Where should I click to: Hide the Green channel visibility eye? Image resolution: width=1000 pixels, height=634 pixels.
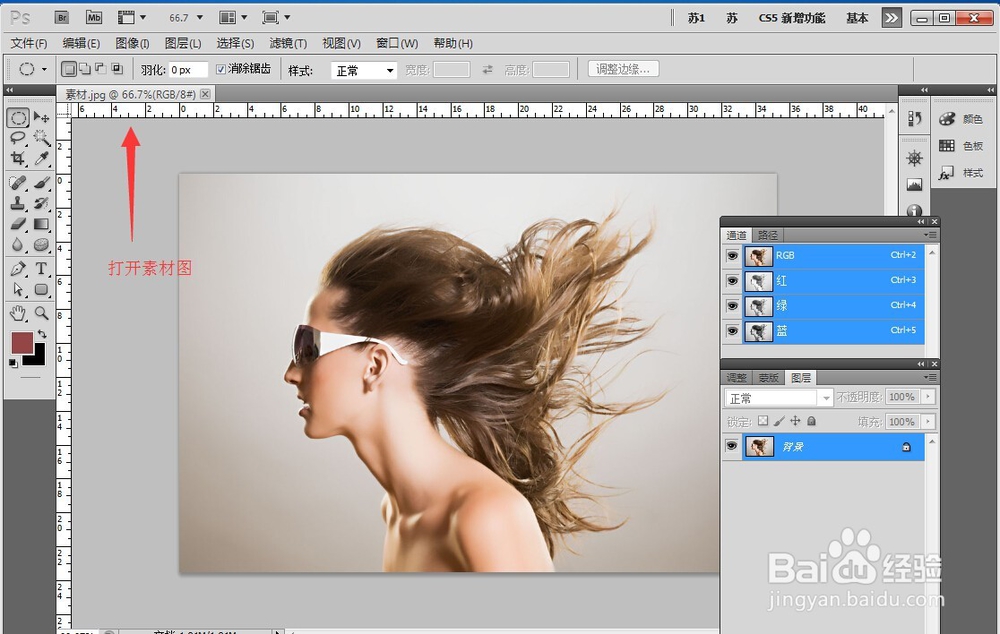(x=732, y=306)
